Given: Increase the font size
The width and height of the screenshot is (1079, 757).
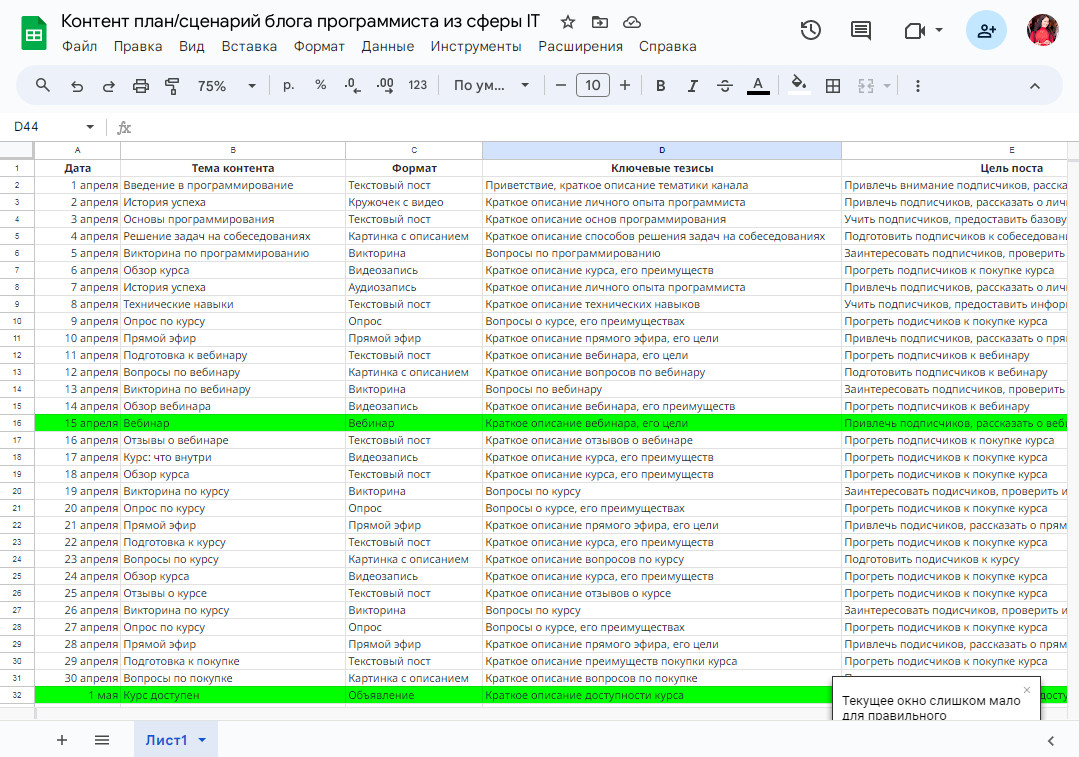Looking at the screenshot, I should click(625, 85).
